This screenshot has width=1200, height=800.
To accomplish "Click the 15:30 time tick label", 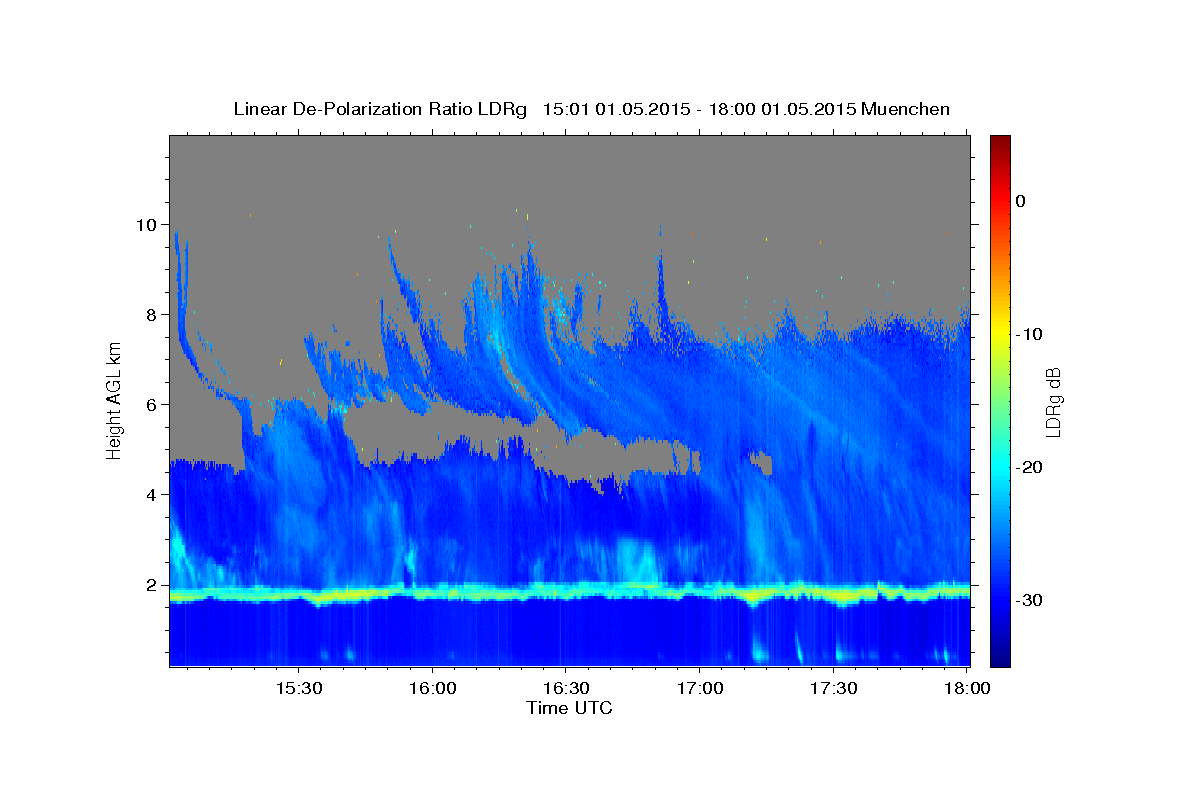I will click(298, 689).
